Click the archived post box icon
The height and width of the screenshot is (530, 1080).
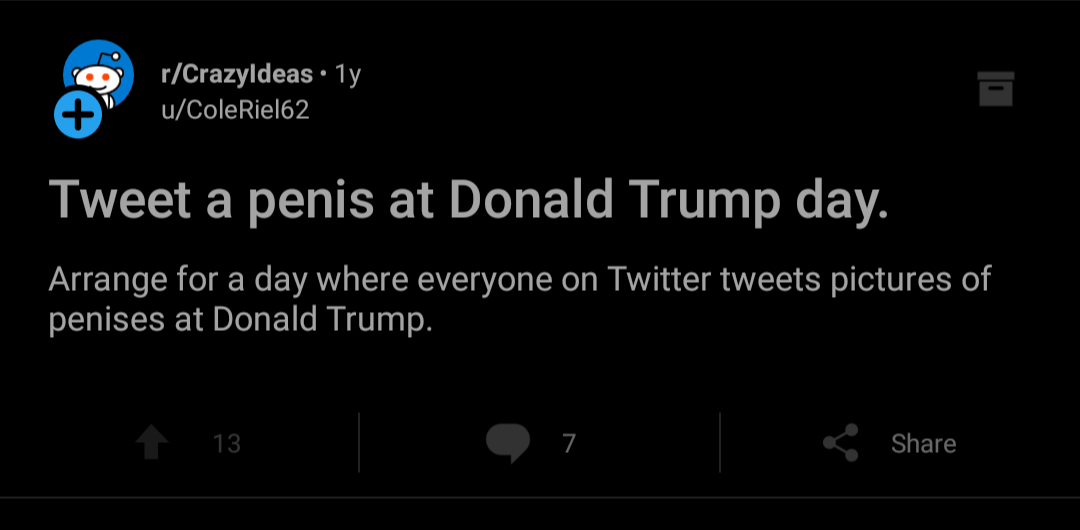pyautogui.click(x=996, y=88)
